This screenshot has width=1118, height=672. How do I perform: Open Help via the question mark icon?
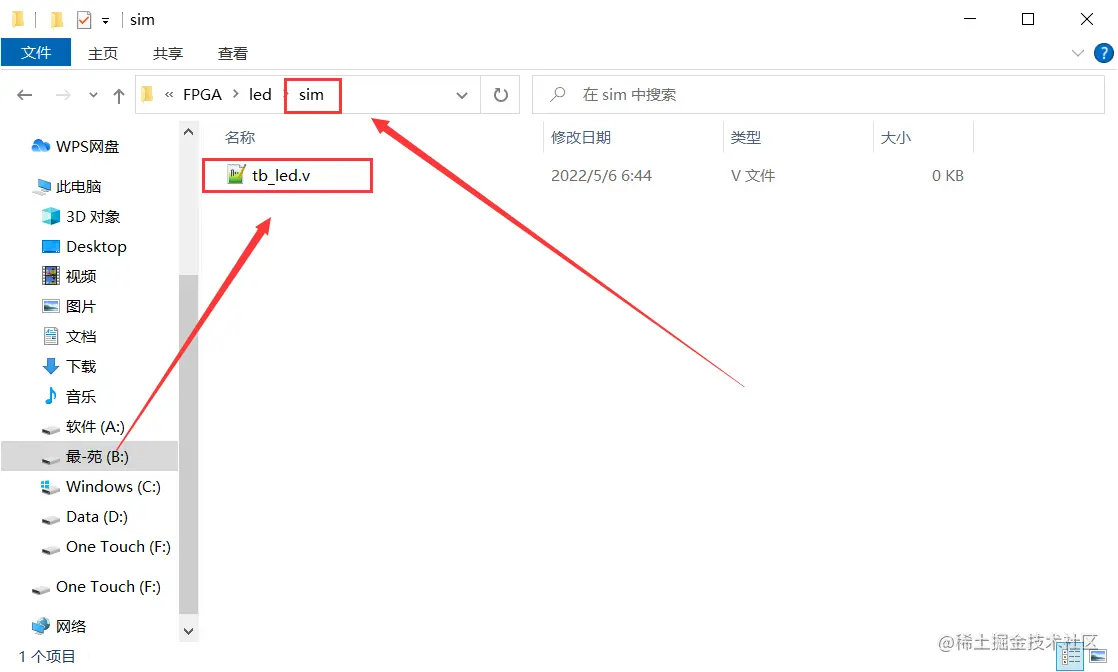[1104, 52]
